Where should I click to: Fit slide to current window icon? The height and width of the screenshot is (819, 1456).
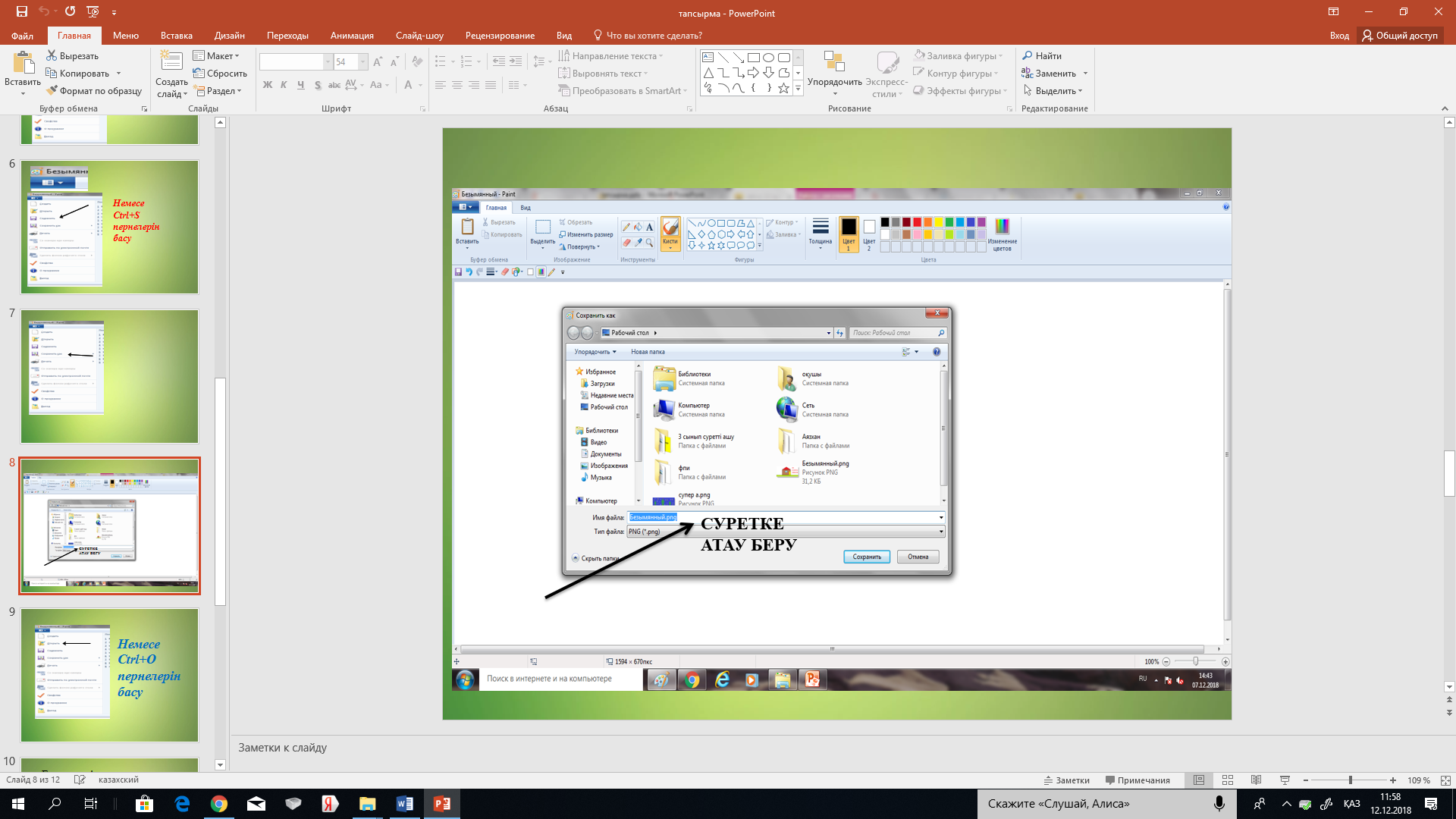[x=1445, y=780]
